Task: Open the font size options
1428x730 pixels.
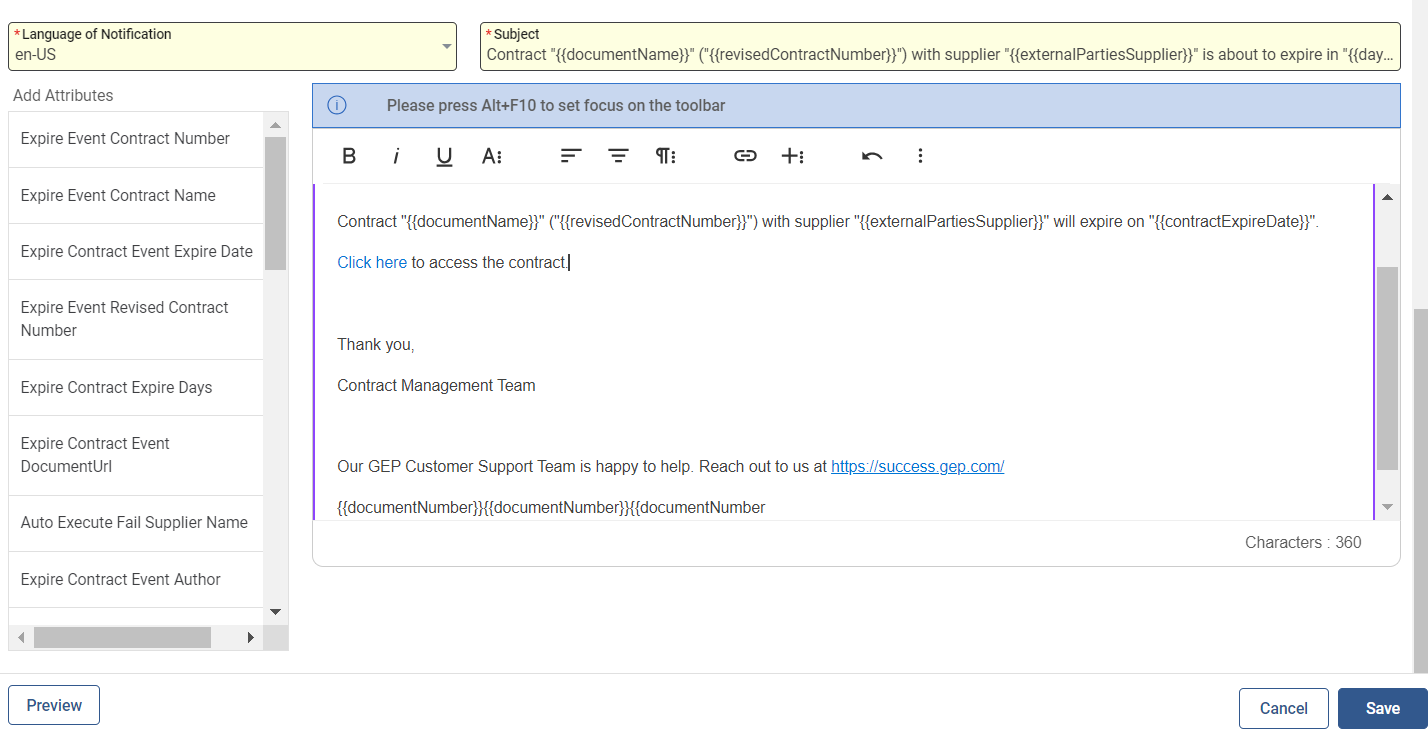Action: pos(491,156)
